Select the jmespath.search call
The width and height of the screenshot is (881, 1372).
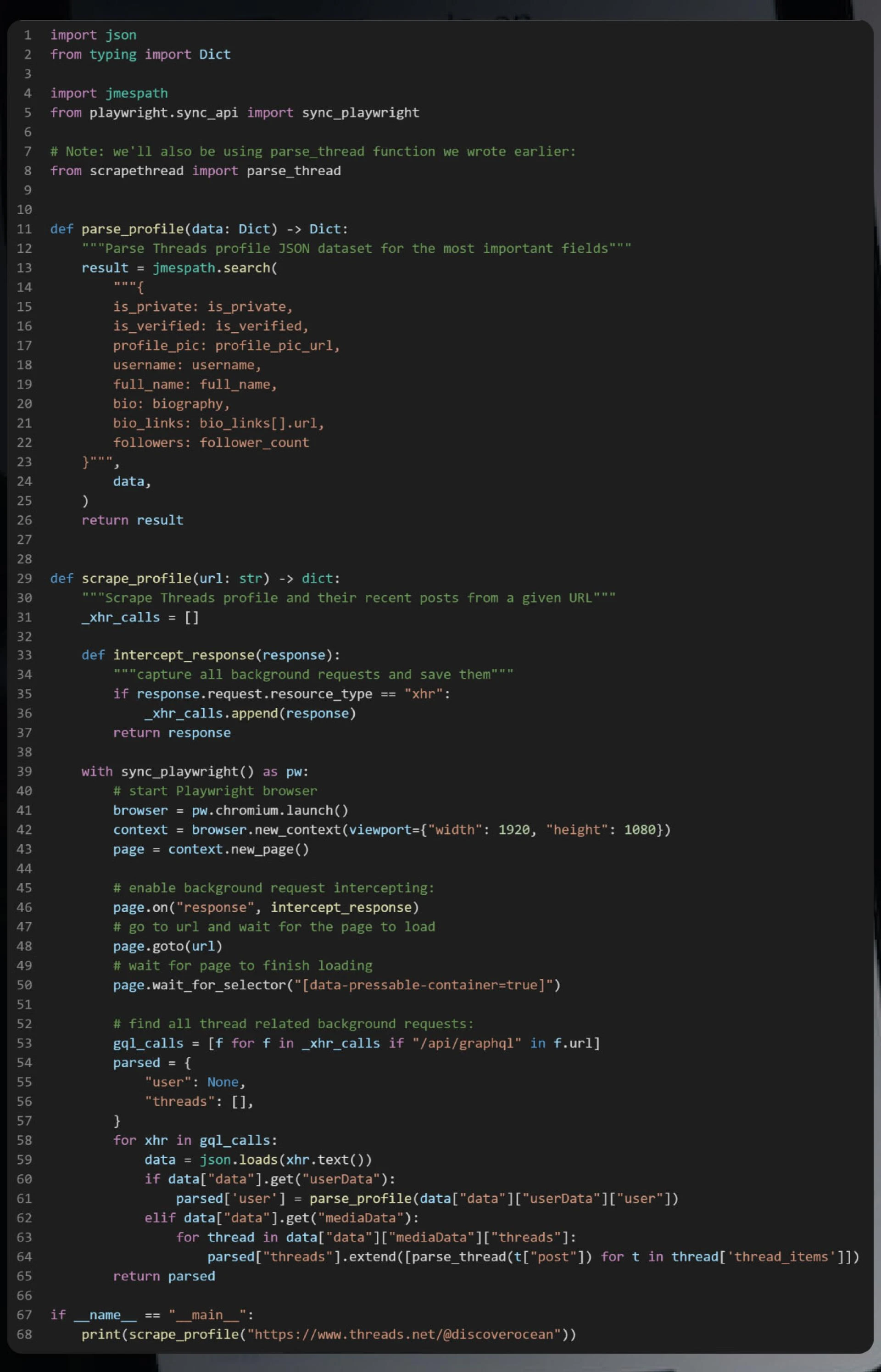click(215, 267)
